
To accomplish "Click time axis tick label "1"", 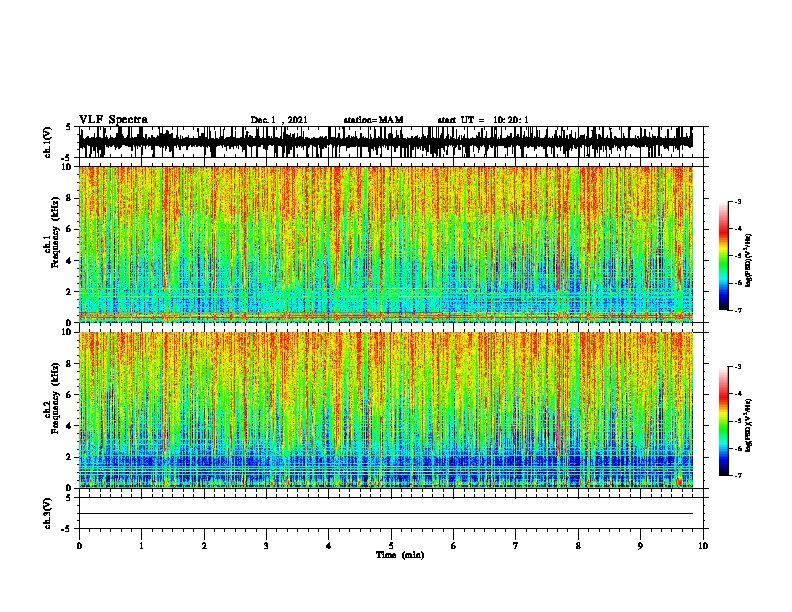I will pos(141,546).
